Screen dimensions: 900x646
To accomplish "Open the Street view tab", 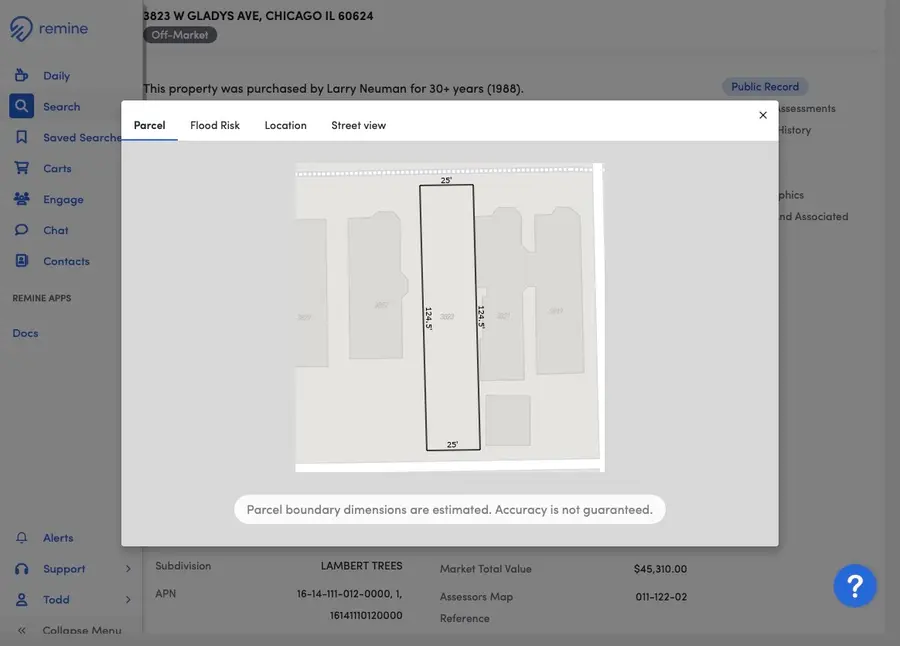I will (358, 124).
